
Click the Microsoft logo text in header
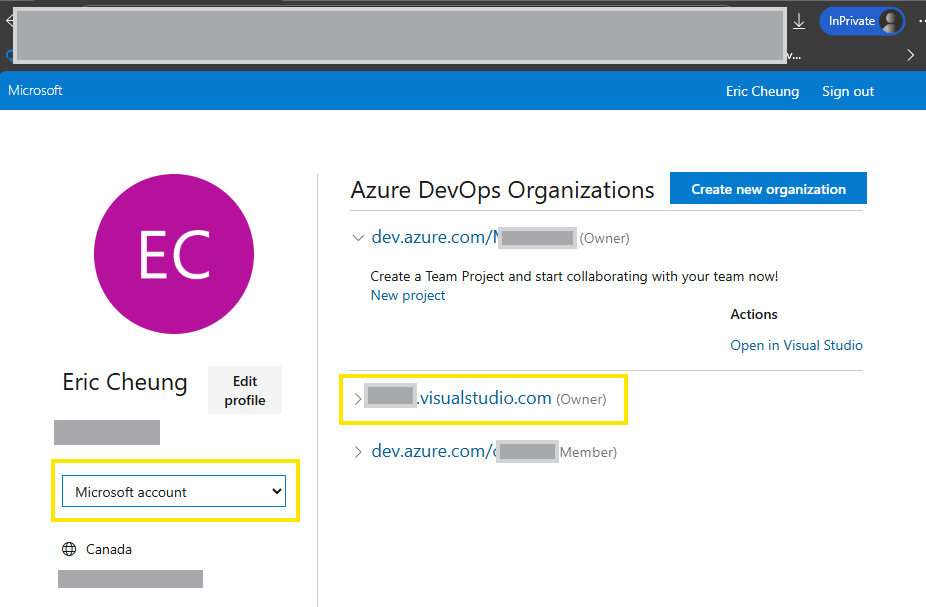(35, 90)
